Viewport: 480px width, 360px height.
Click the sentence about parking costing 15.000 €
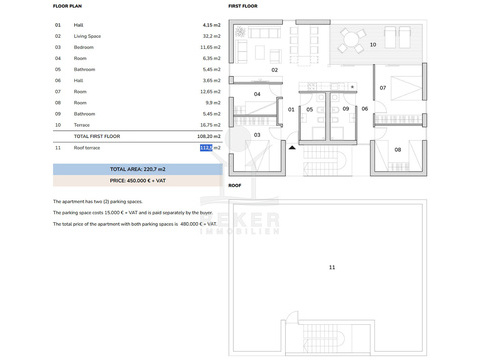tap(133, 213)
